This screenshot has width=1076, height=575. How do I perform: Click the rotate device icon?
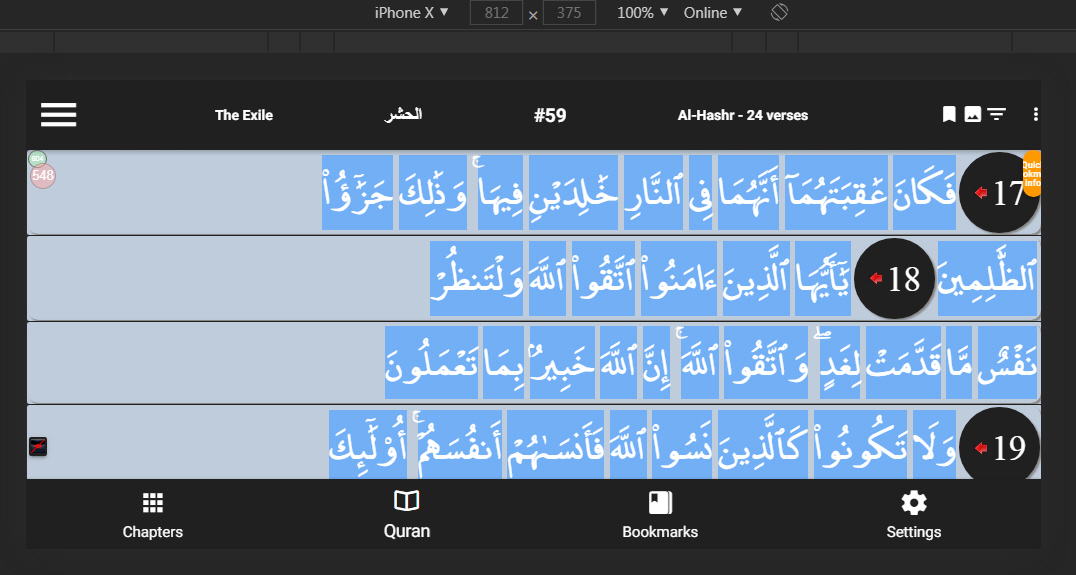781,13
